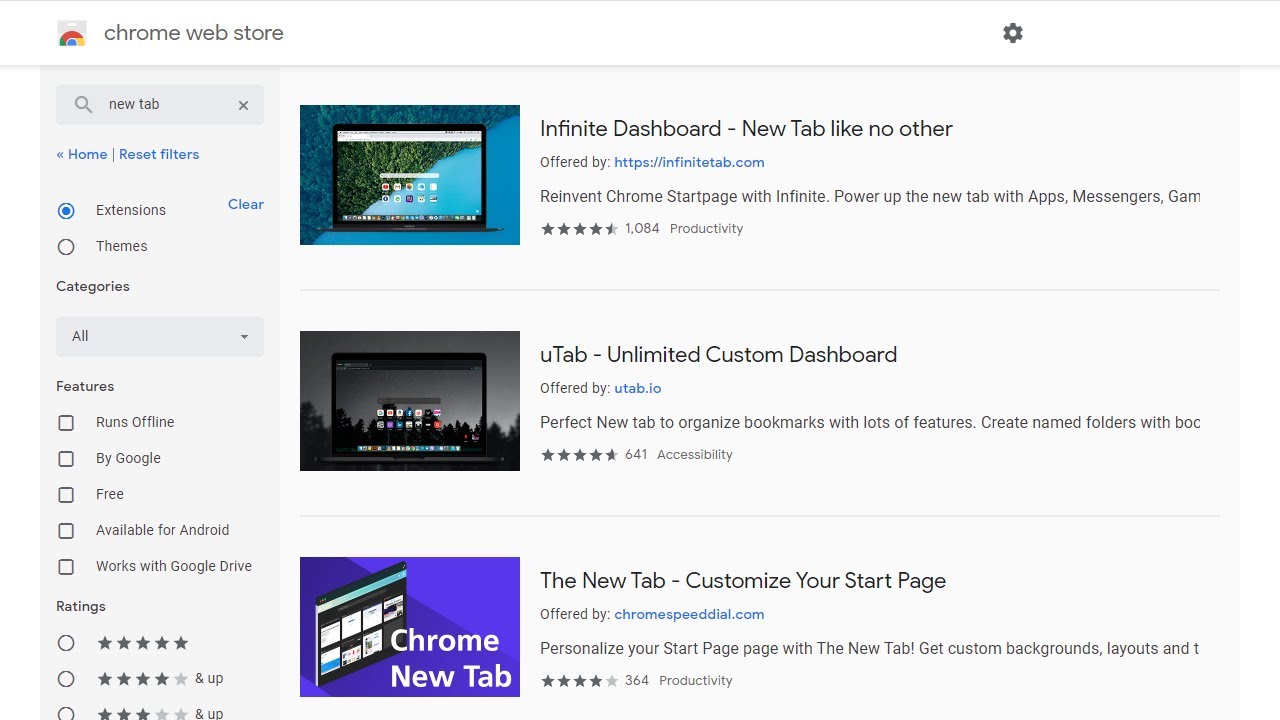Image resolution: width=1280 pixels, height=720 pixels.
Task: Select the four stars & up filter
Action: 66,679
